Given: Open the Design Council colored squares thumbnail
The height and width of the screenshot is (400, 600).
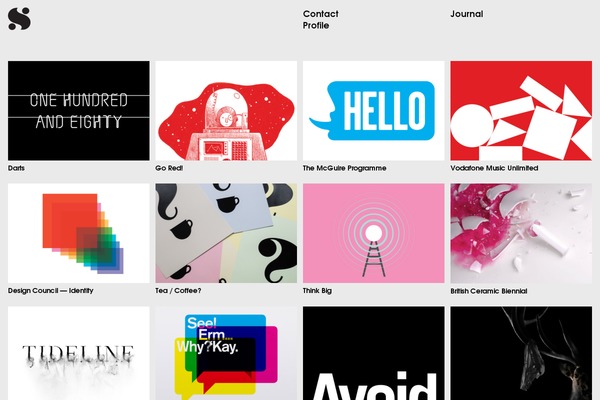Looking at the screenshot, I should click(x=78, y=233).
